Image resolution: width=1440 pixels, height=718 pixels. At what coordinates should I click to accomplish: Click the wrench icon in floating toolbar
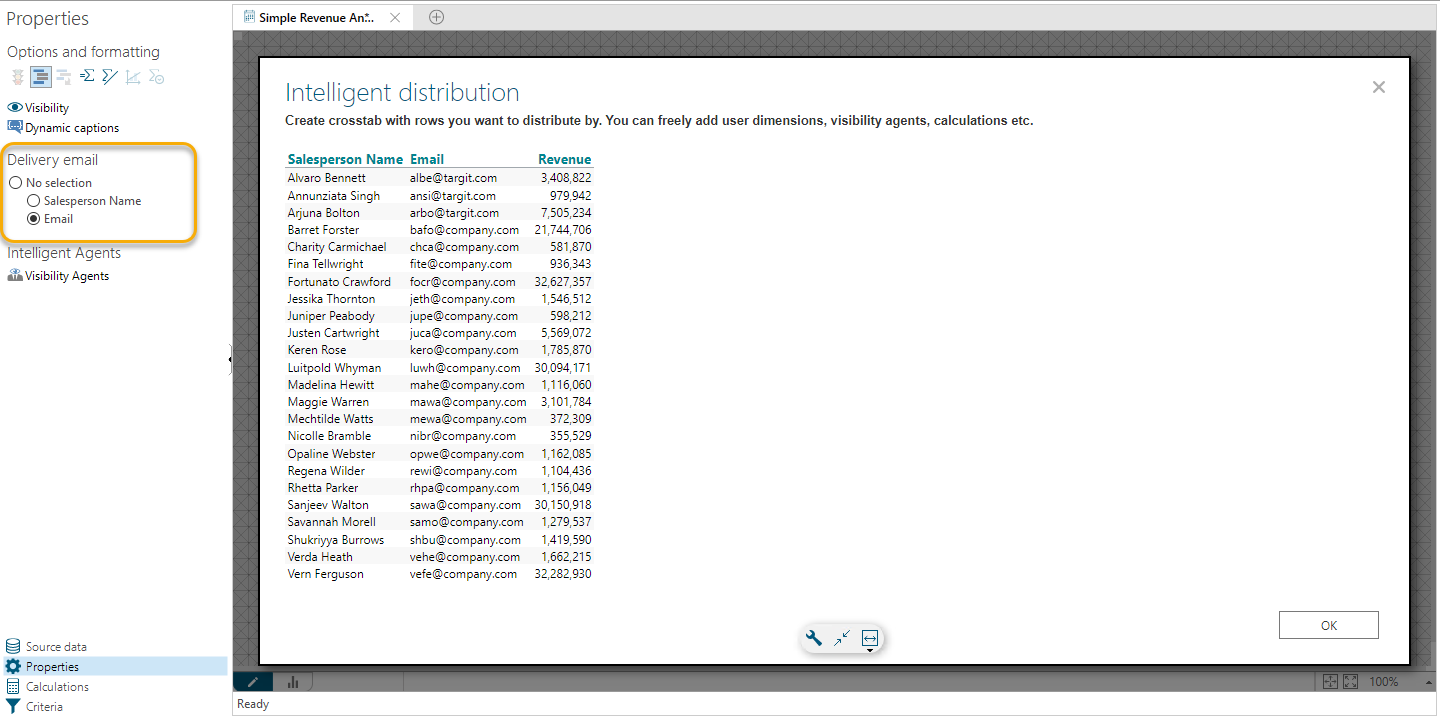tap(814, 638)
